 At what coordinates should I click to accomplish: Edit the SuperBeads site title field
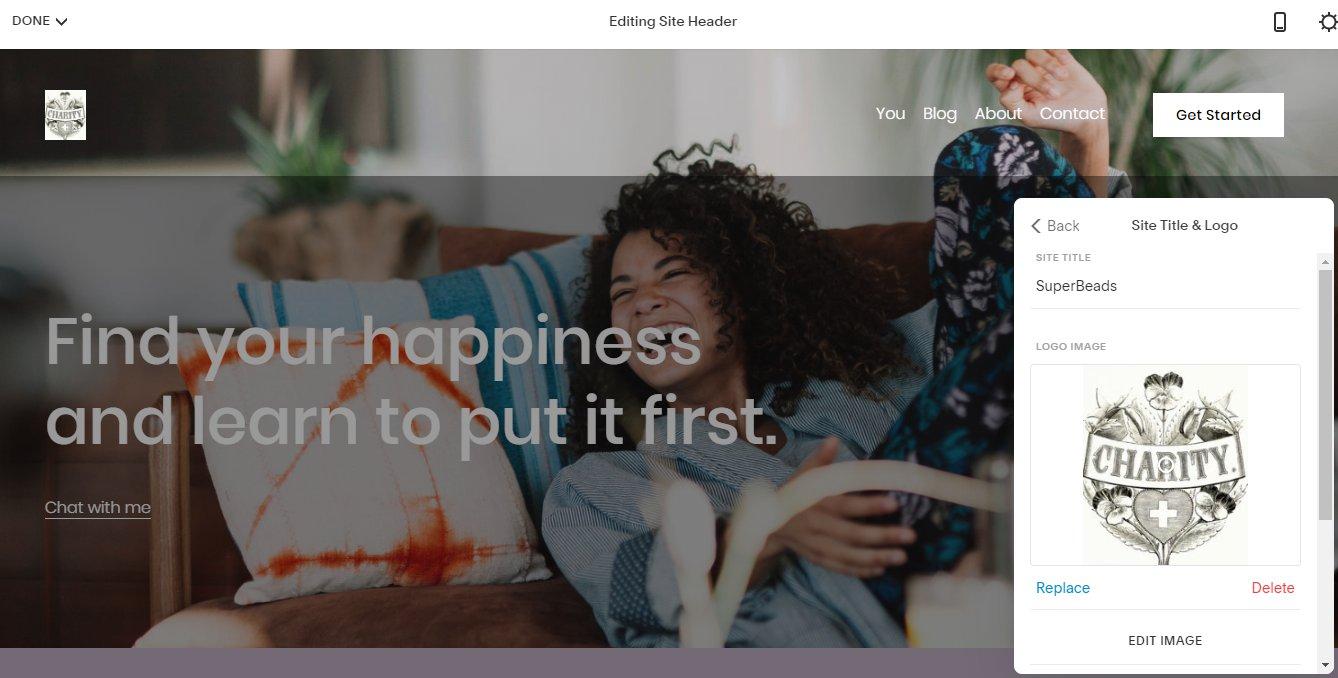[1165, 286]
